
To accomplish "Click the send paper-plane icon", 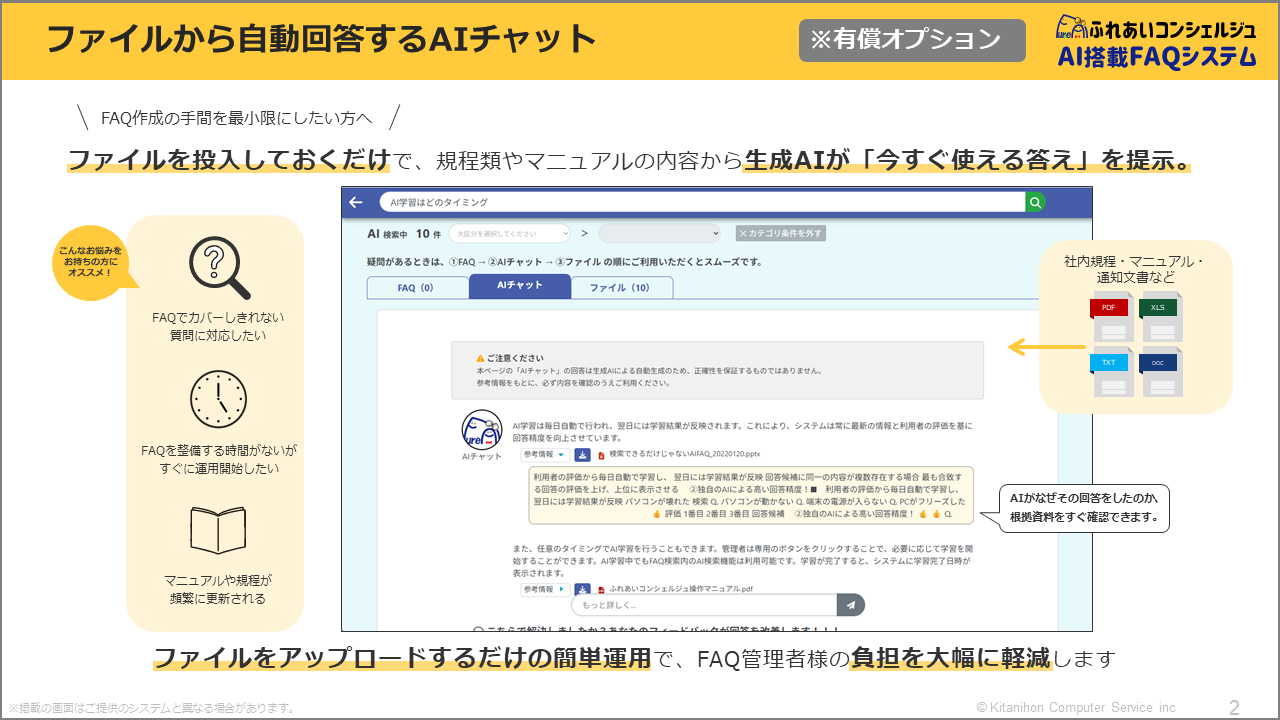I will click(x=851, y=605).
